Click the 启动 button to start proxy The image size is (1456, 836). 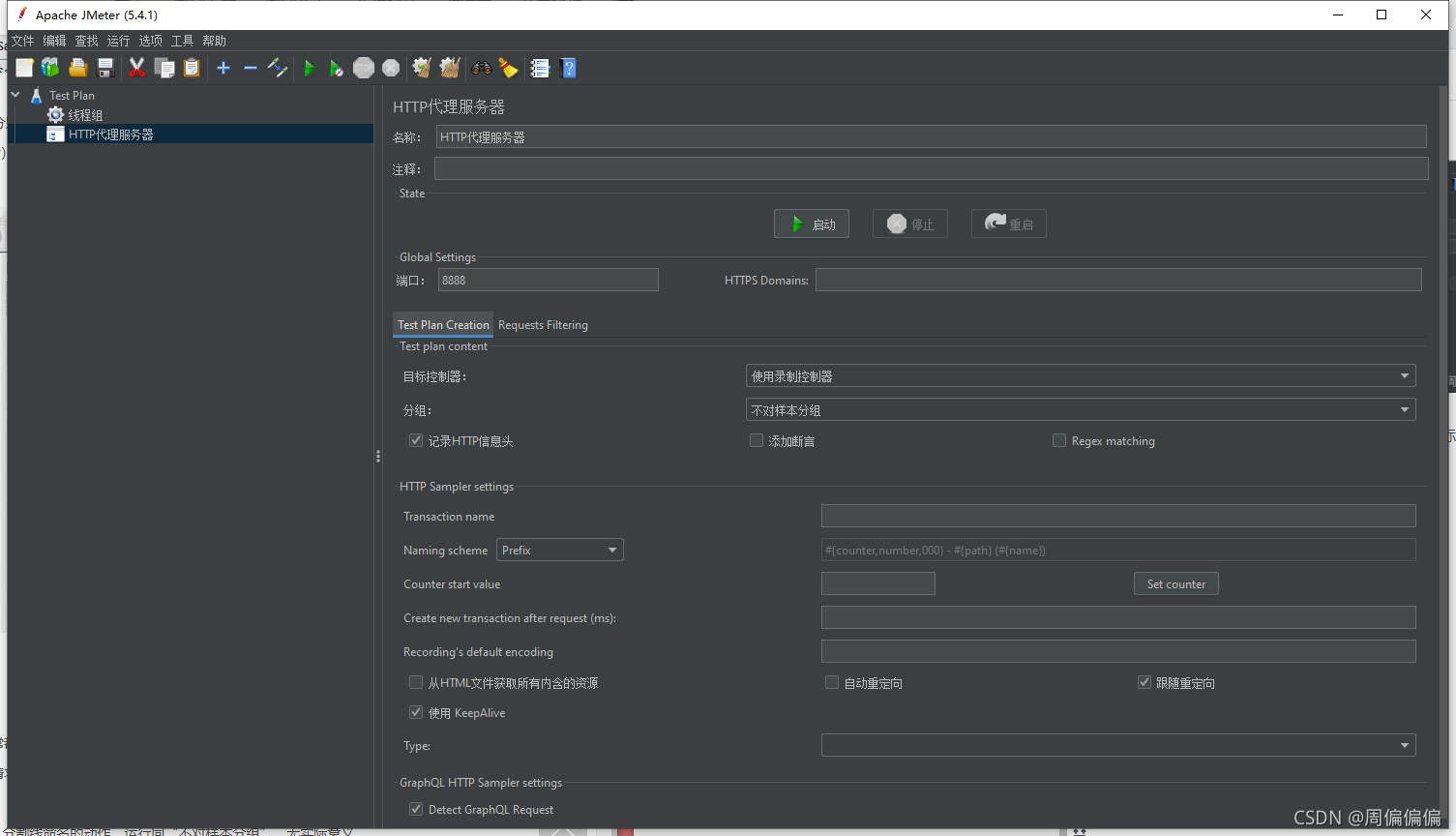[x=812, y=224]
